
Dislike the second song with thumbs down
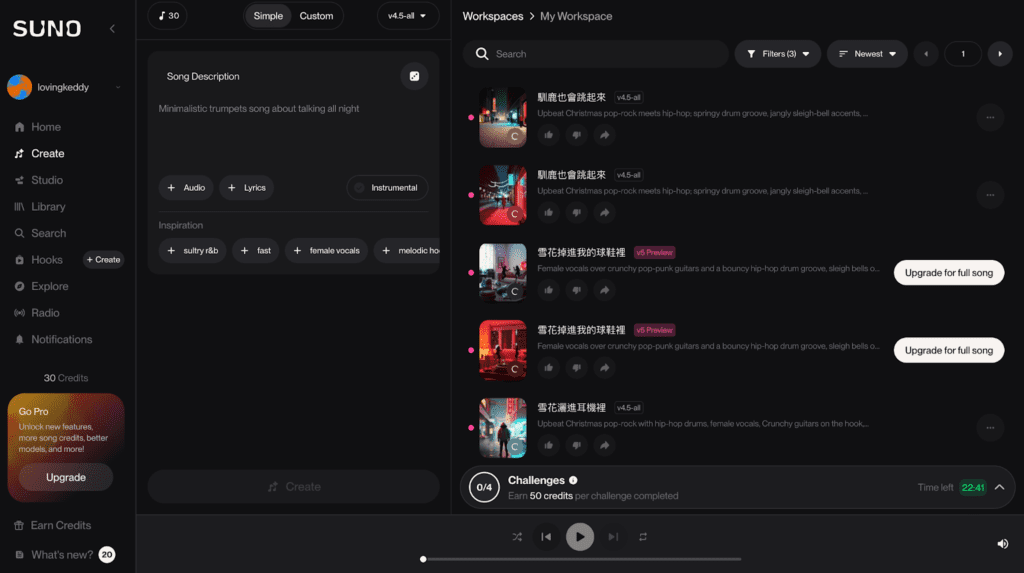[576, 212]
